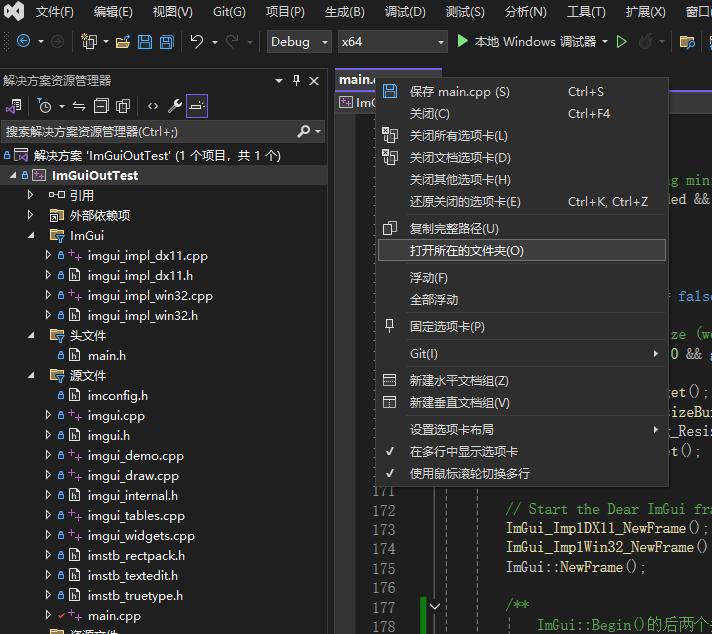The image size is (712, 634).
Task: Choose 关闭所有选项卡(L) menu entry
Action: pos(522,135)
